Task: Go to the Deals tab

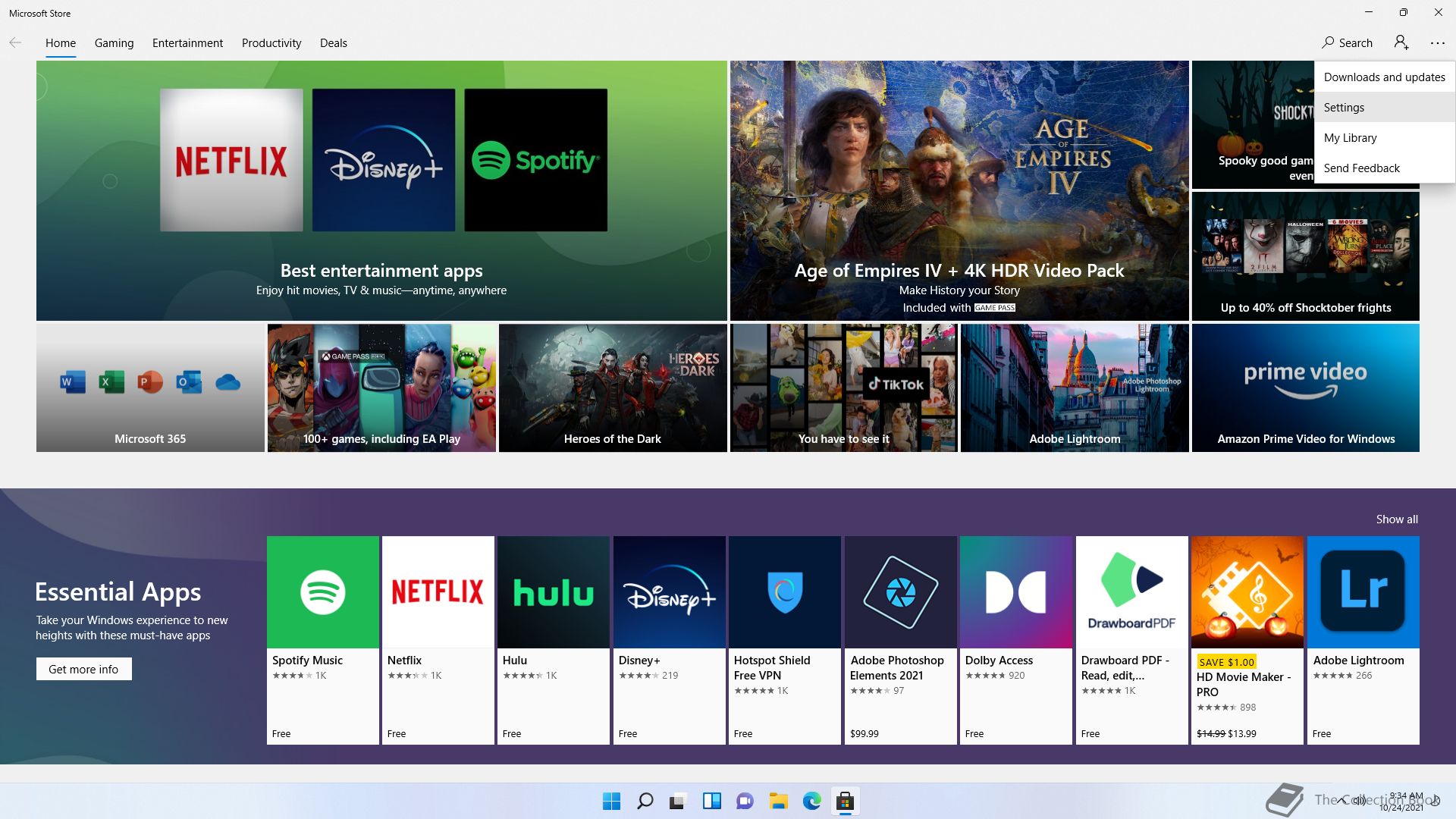Action: click(334, 43)
